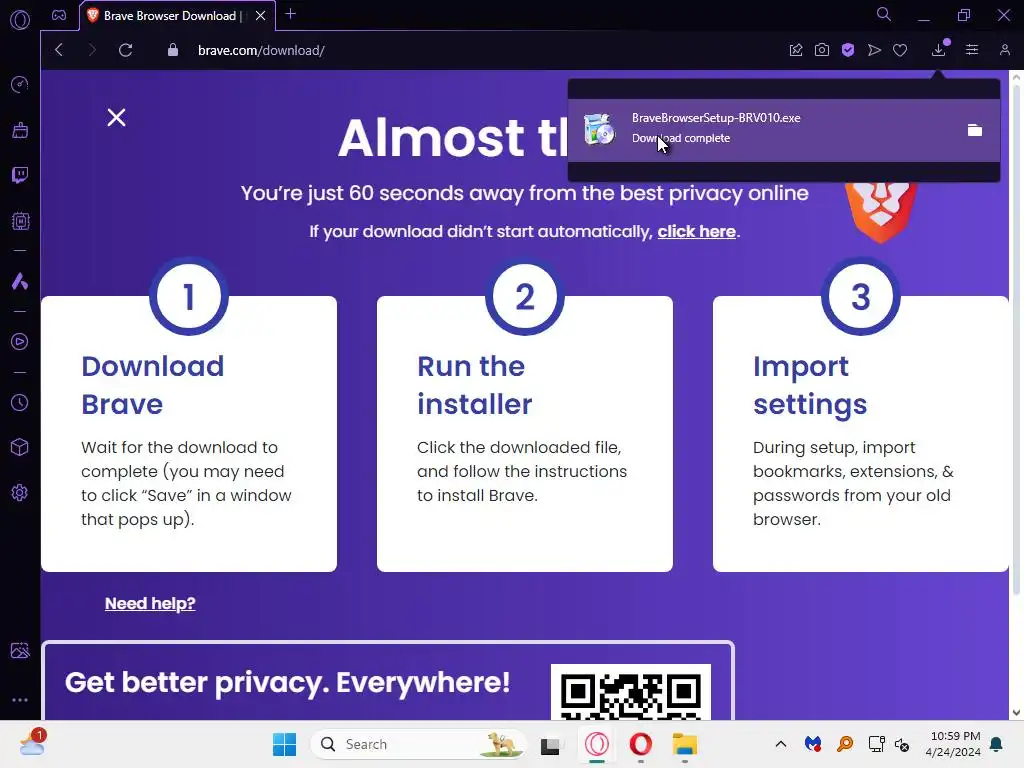
Task: Click the muted volume tray icon
Action: point(902,744)
